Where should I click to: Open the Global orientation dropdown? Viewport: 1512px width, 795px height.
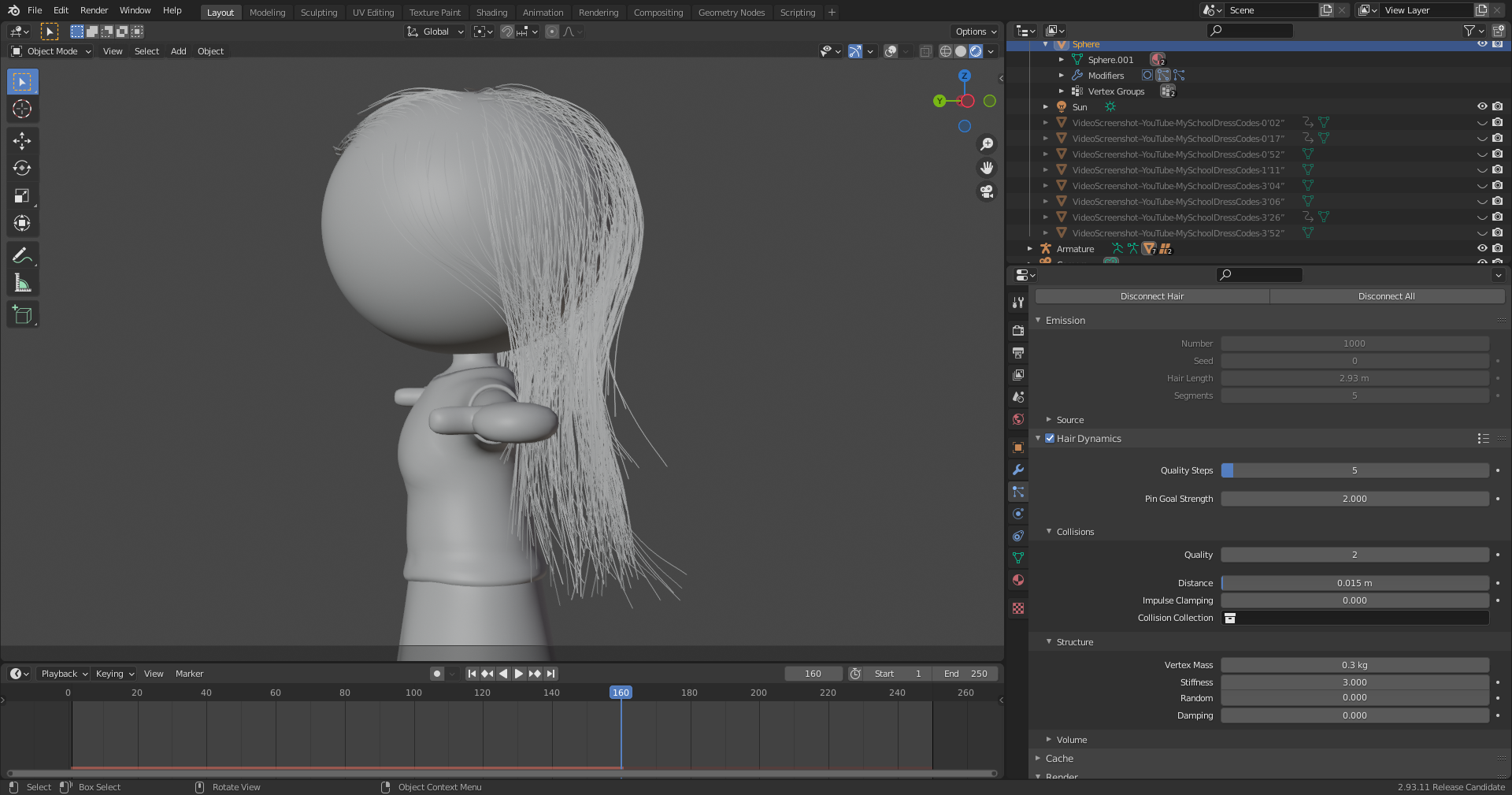point(435,32)
